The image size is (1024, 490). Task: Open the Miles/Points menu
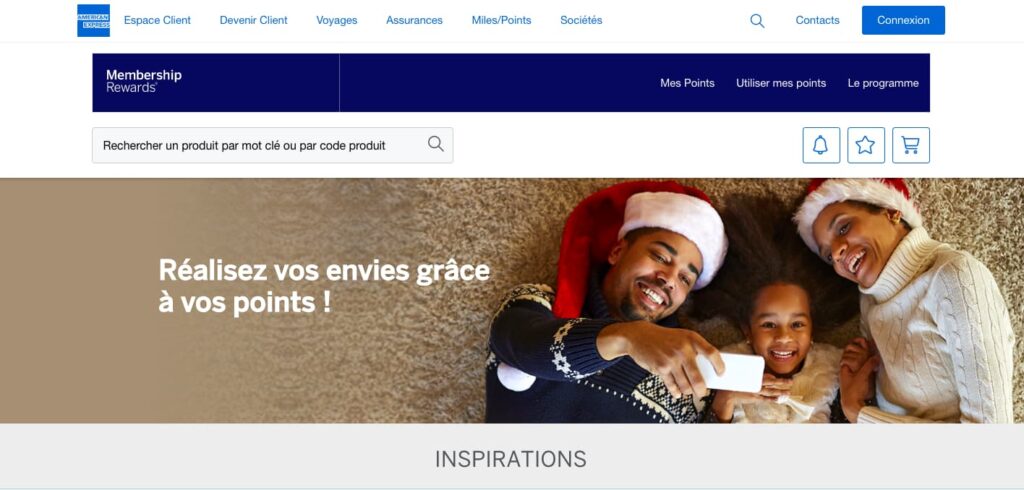click(x=502, y=20)
